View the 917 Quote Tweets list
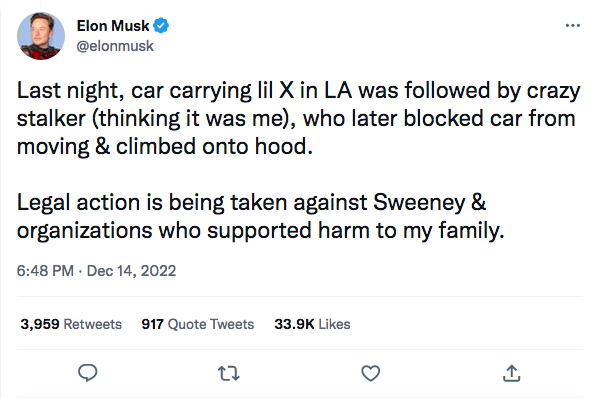The width and height of the screenshot is (598, 398). point(198,324)
